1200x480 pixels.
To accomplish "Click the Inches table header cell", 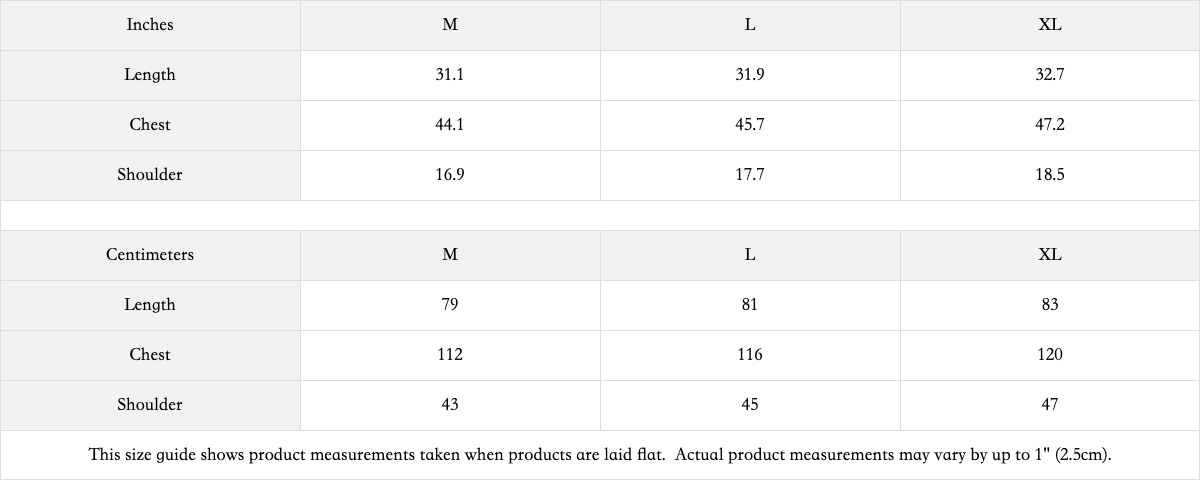I will [150, 25].
